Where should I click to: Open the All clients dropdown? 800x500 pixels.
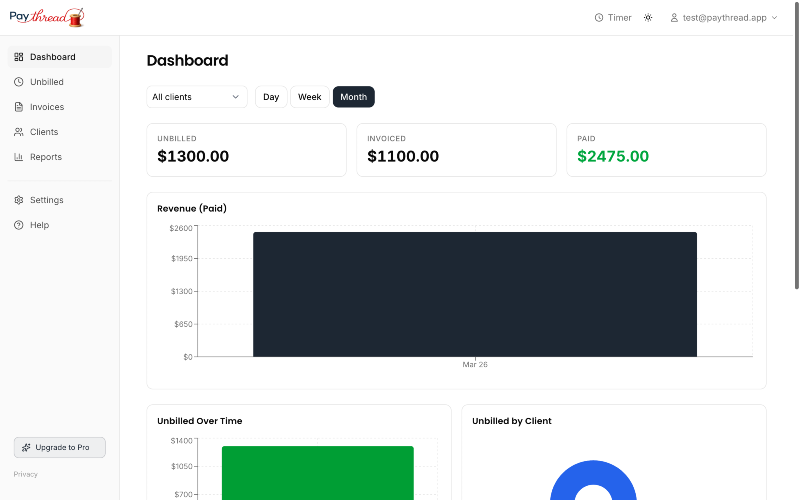click(197, 97)
